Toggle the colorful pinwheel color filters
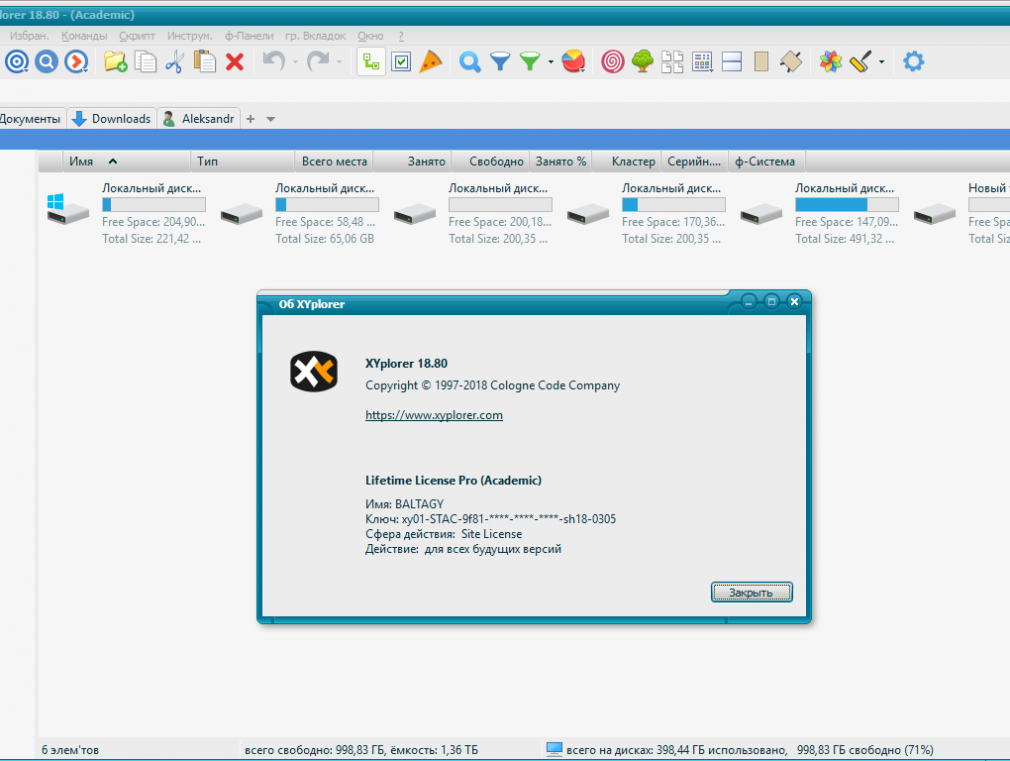1010x761 pixels. click(x=830, y=62)
